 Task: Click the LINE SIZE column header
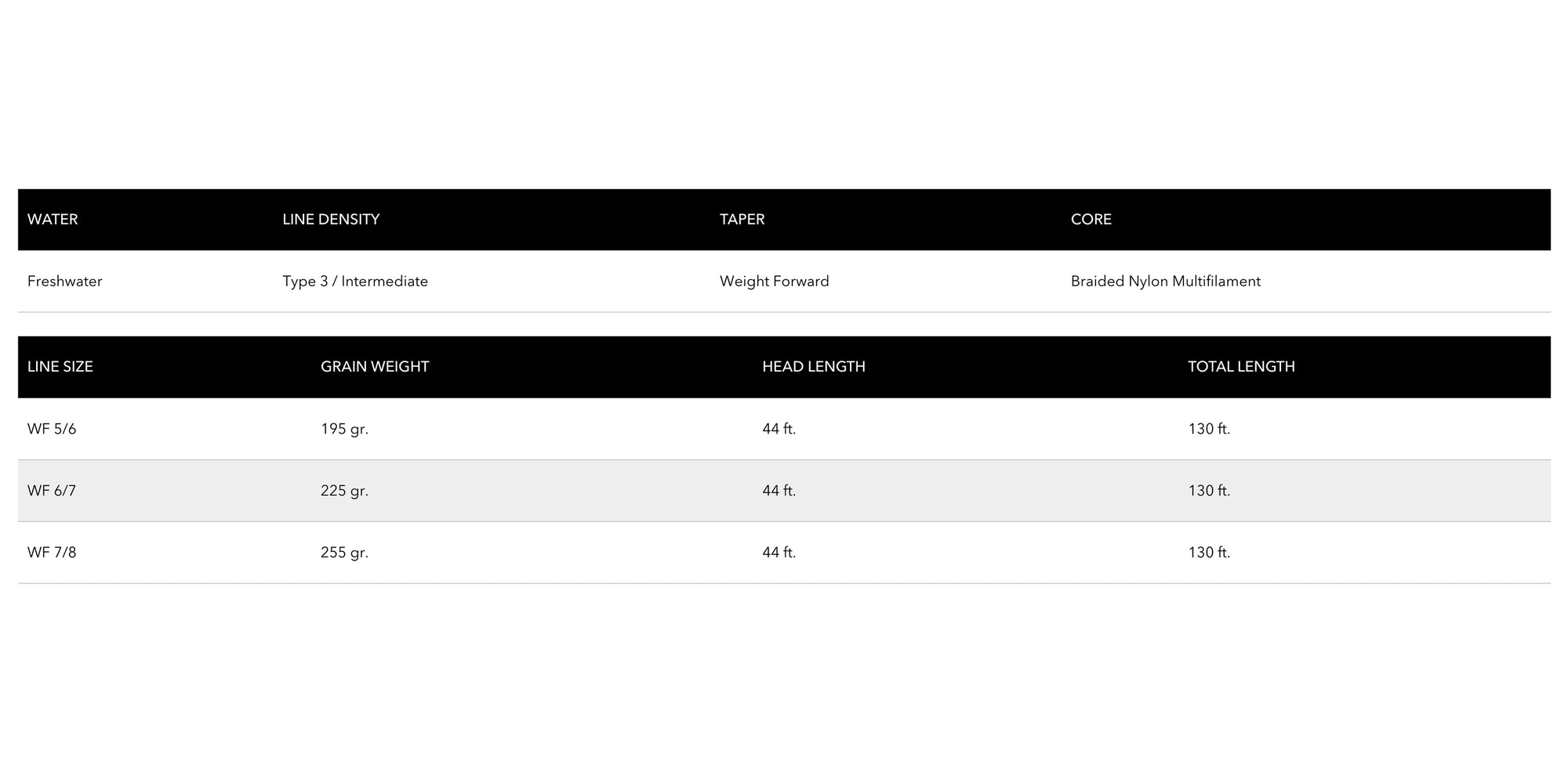(x=60, y=367)
